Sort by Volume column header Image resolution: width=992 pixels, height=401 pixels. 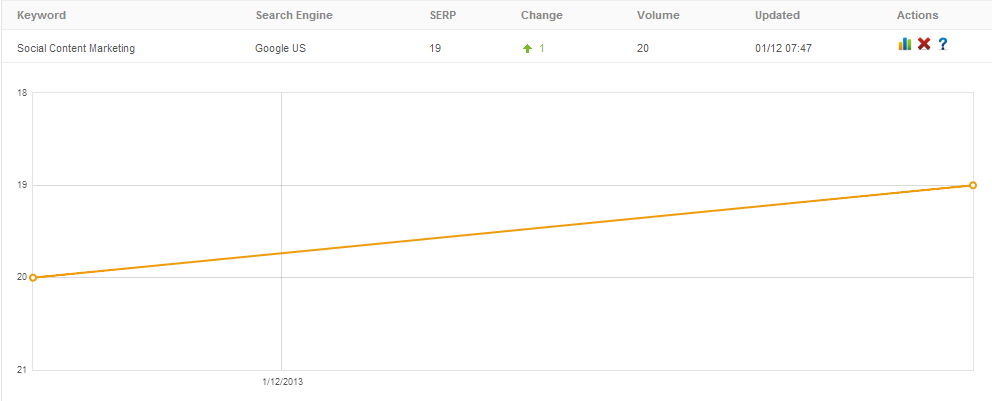tap(658, 15)
